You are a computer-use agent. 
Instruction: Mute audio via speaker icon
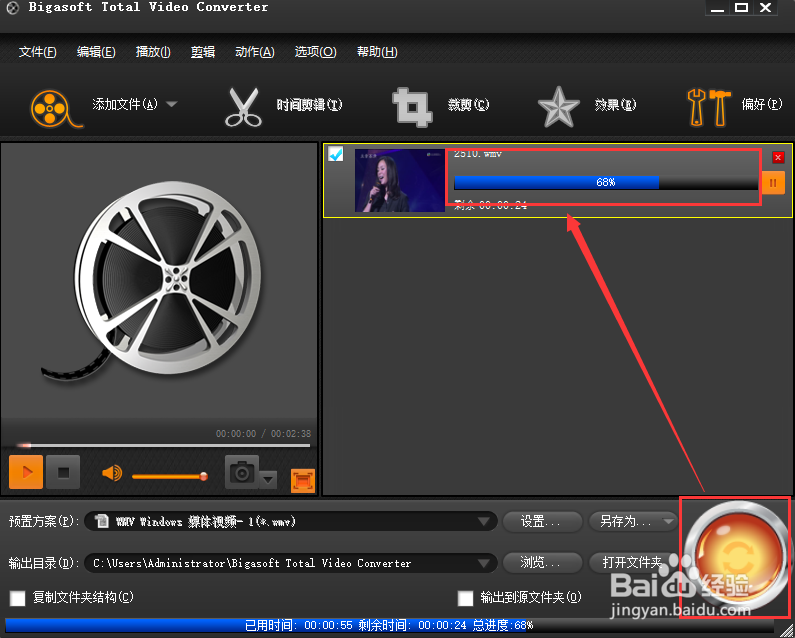pos(112,474)
